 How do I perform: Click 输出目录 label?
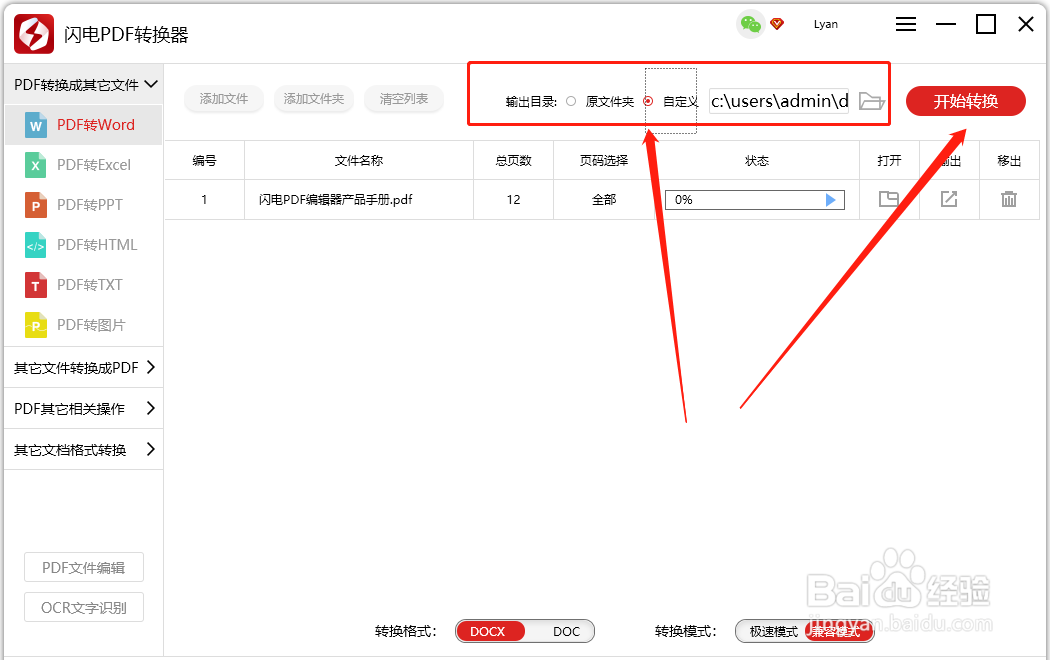tap(532, 102)
